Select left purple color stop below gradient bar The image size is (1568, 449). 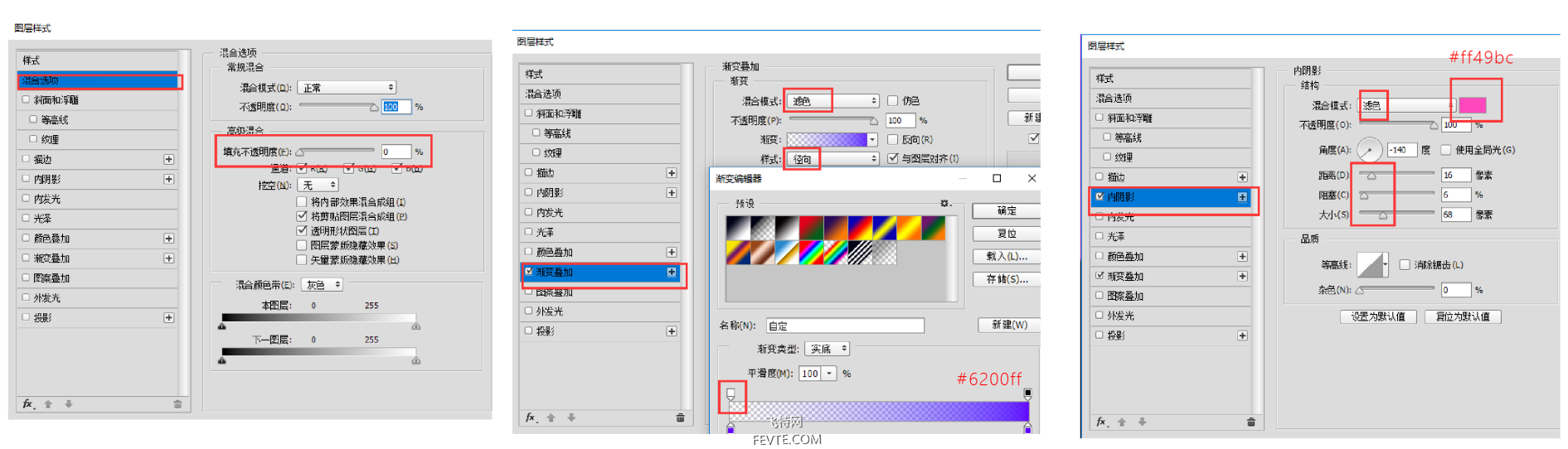pos(731,427)
